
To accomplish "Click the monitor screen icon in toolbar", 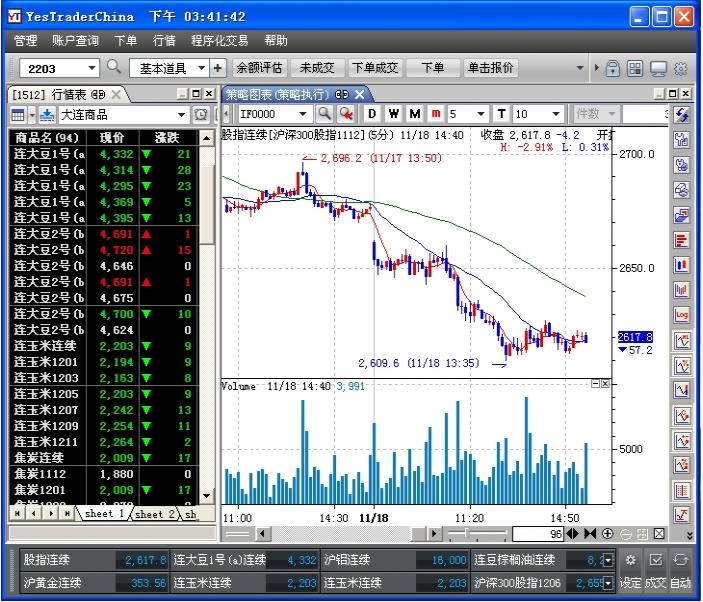I will 658,69.
